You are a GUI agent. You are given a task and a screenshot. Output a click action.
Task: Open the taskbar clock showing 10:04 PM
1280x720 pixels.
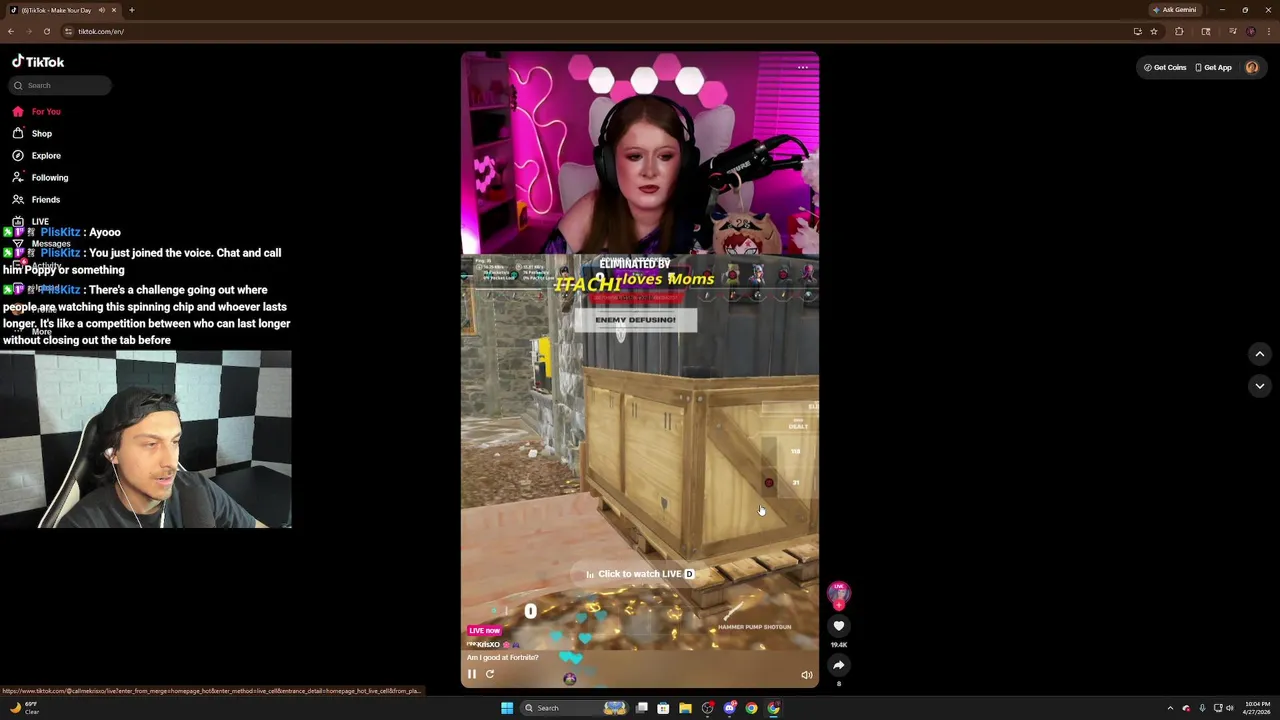tap(1257, 708)
